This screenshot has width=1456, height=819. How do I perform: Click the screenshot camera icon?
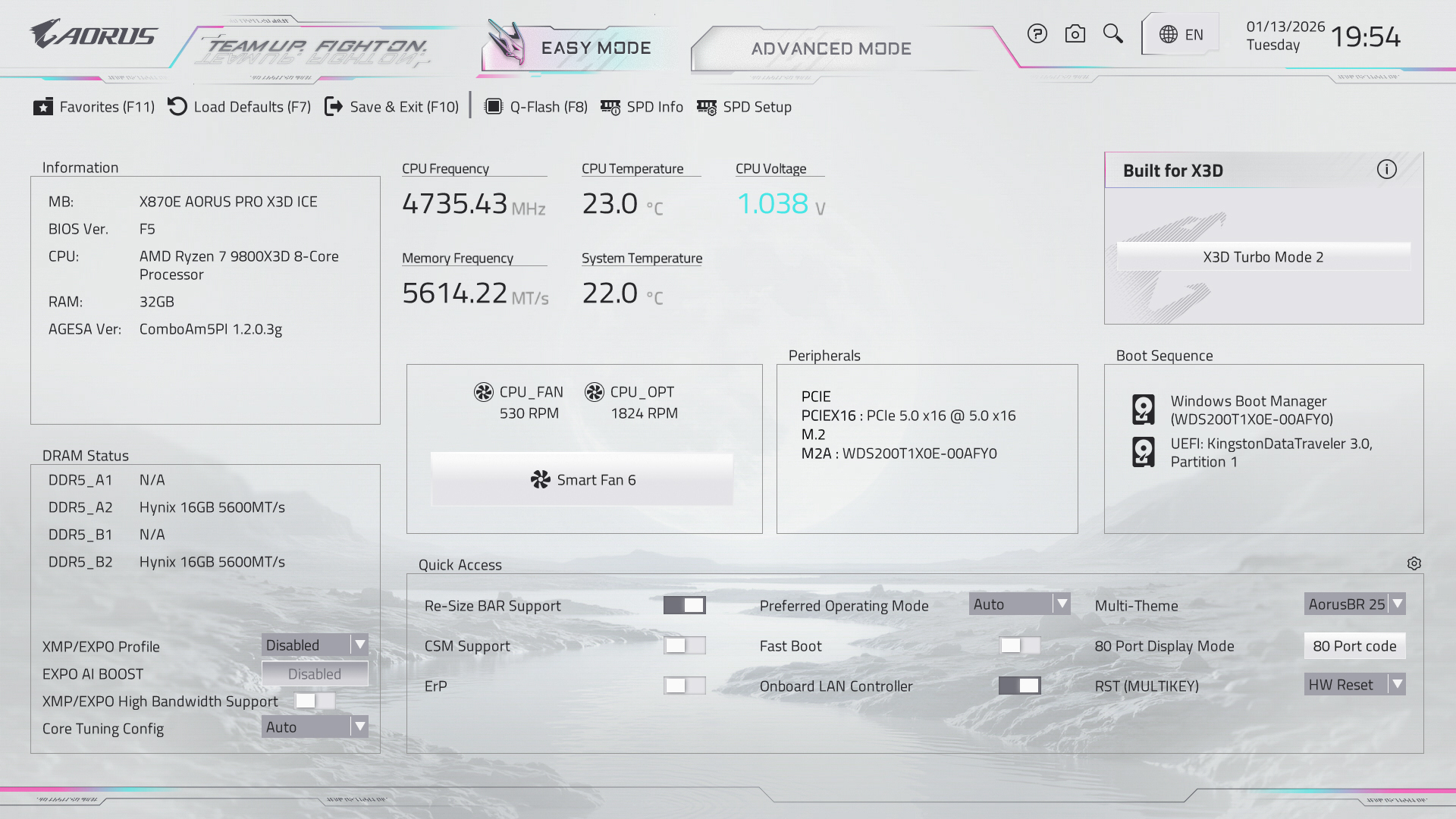tap(1075, 34)
